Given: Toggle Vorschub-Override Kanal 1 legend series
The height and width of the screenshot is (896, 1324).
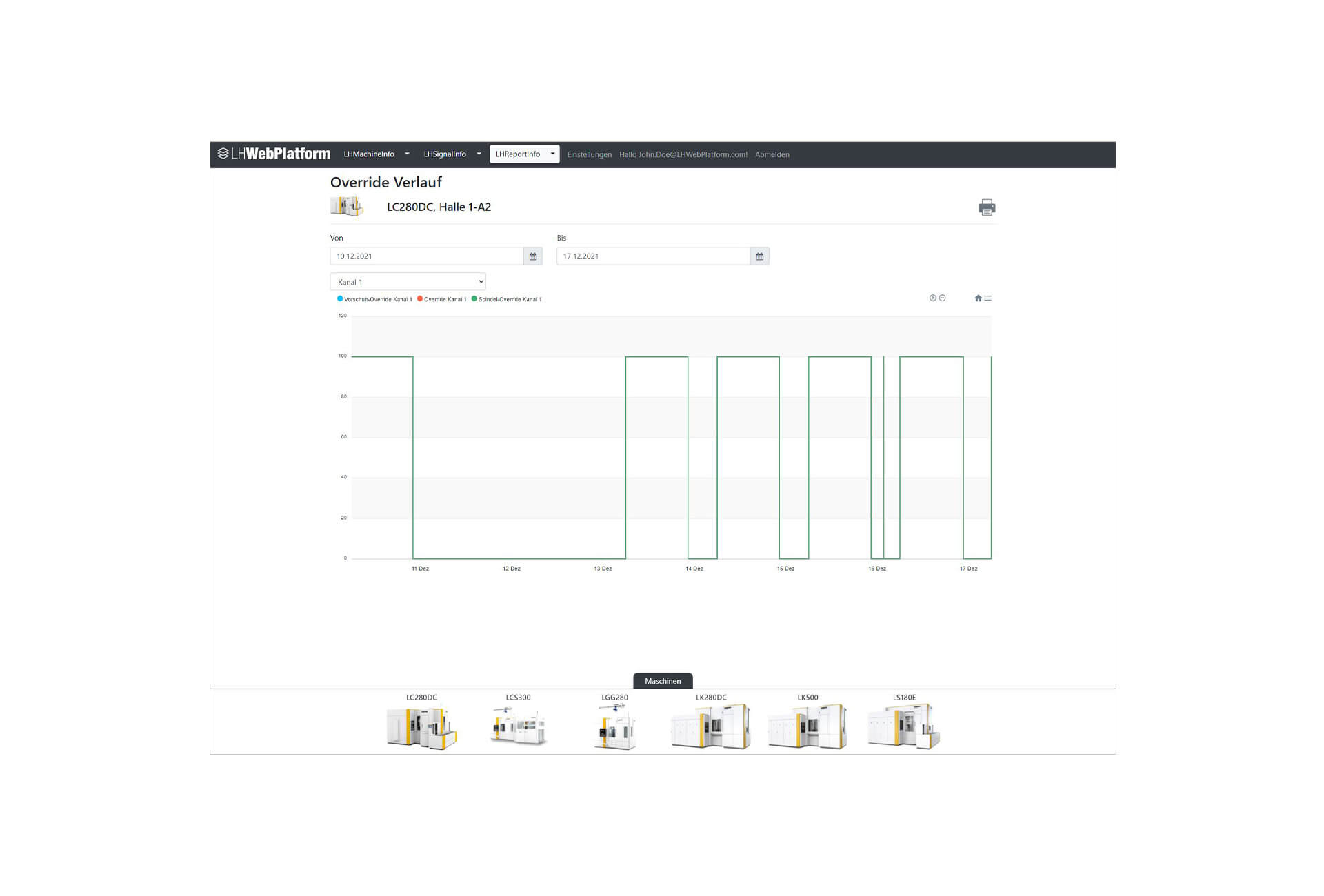Looking at the screenshot, I should click(x=377, y=299).
